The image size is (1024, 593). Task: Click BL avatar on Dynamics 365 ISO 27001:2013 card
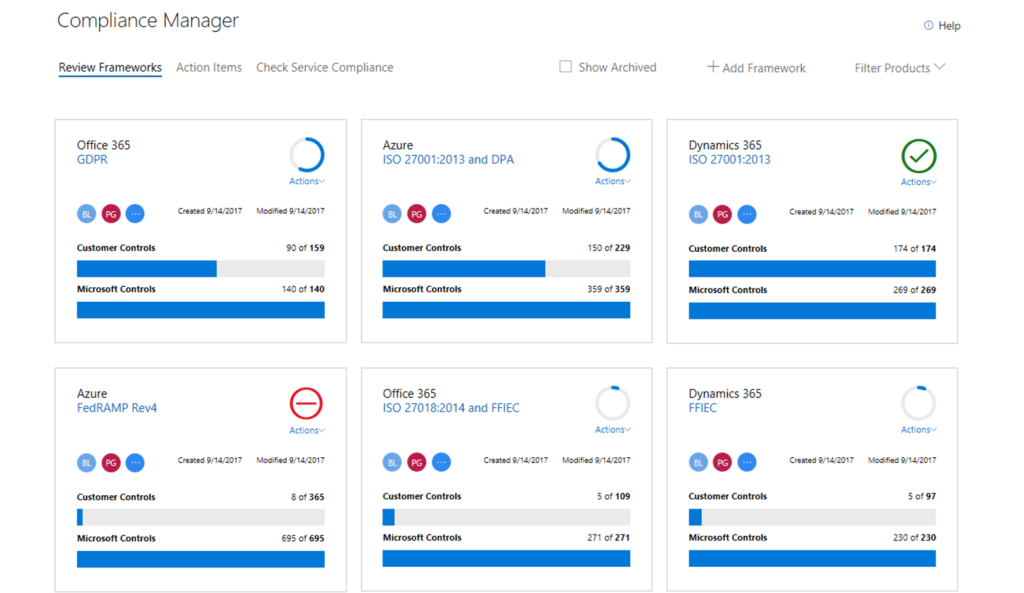pos(698,214)
